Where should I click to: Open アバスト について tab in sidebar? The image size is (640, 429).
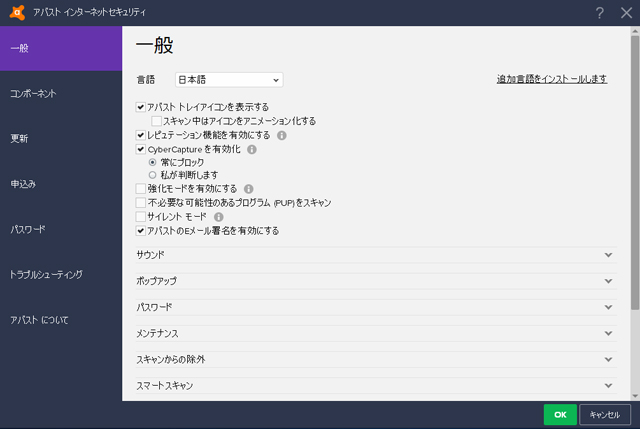61,320
